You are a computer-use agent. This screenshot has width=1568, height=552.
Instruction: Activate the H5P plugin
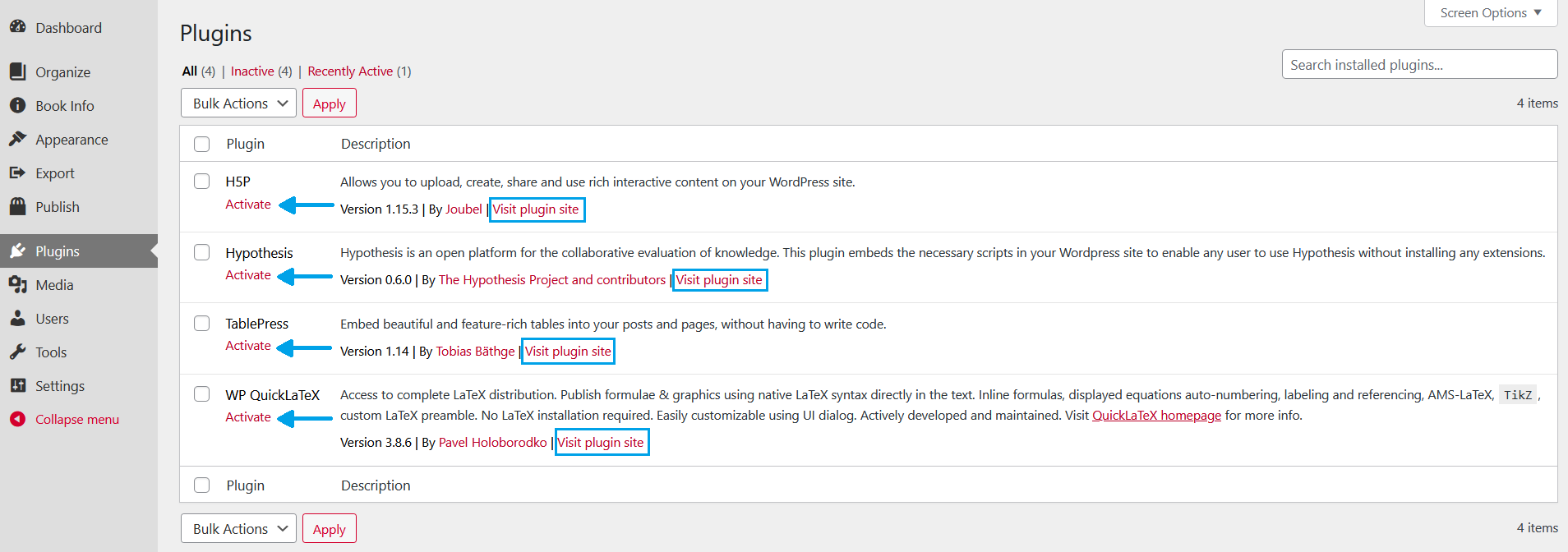coord(248,204)
